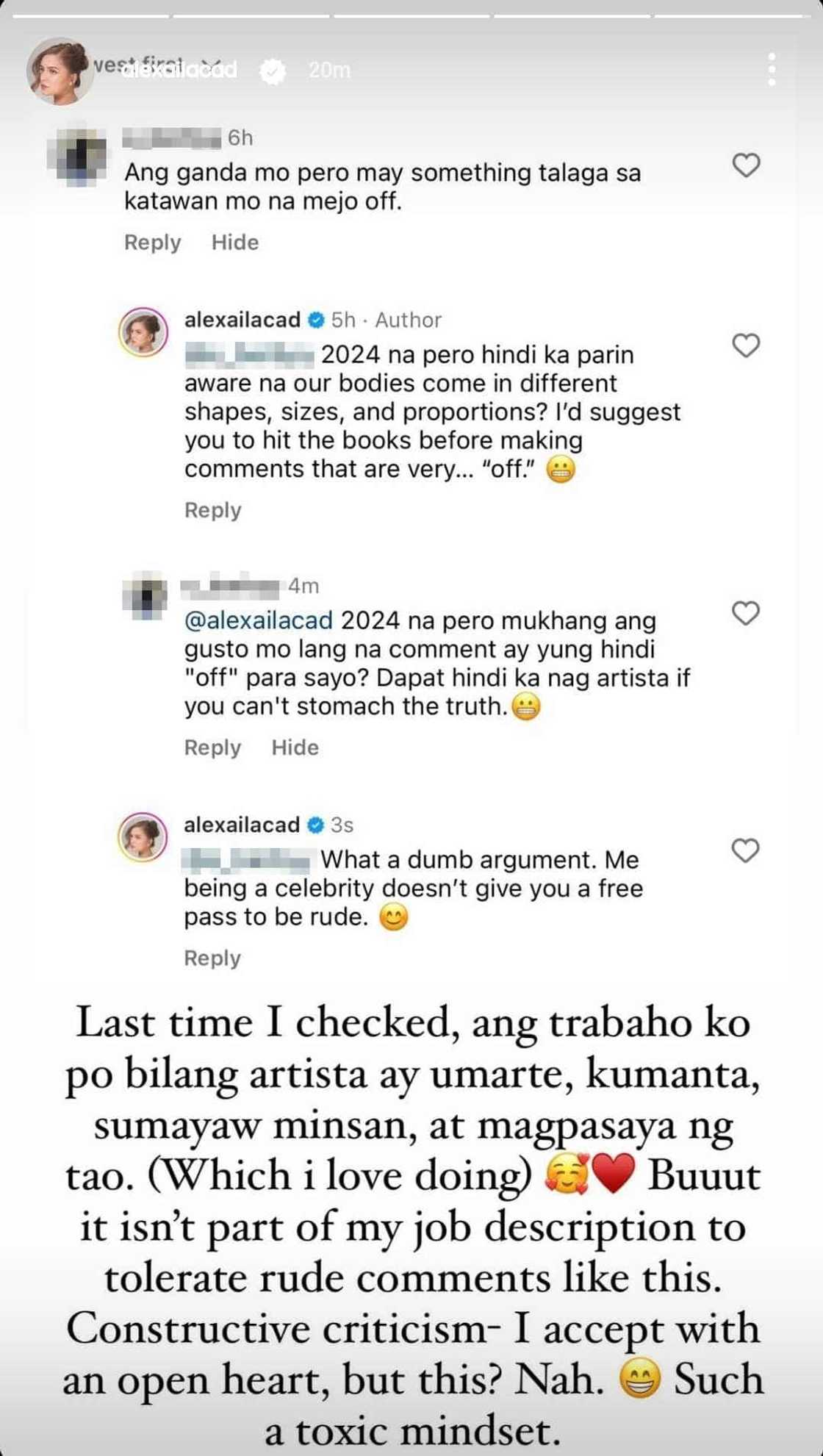Reply to alexailacad's 3s comment
This screenshot has height=1456, width=823.
coord(212,958)
